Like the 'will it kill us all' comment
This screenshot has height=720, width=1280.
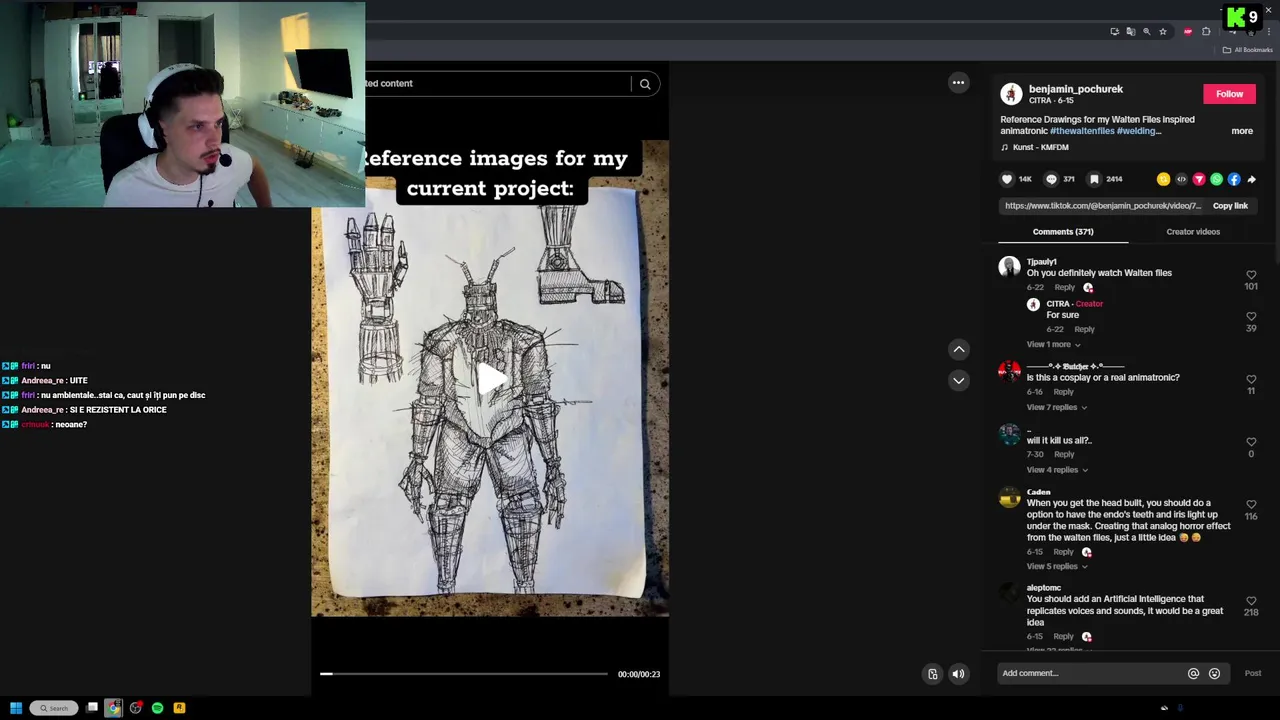(1251, 442)
